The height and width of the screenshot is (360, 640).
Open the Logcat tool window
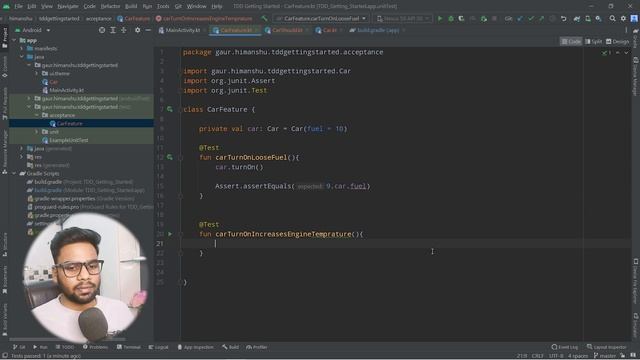[158, 347]
